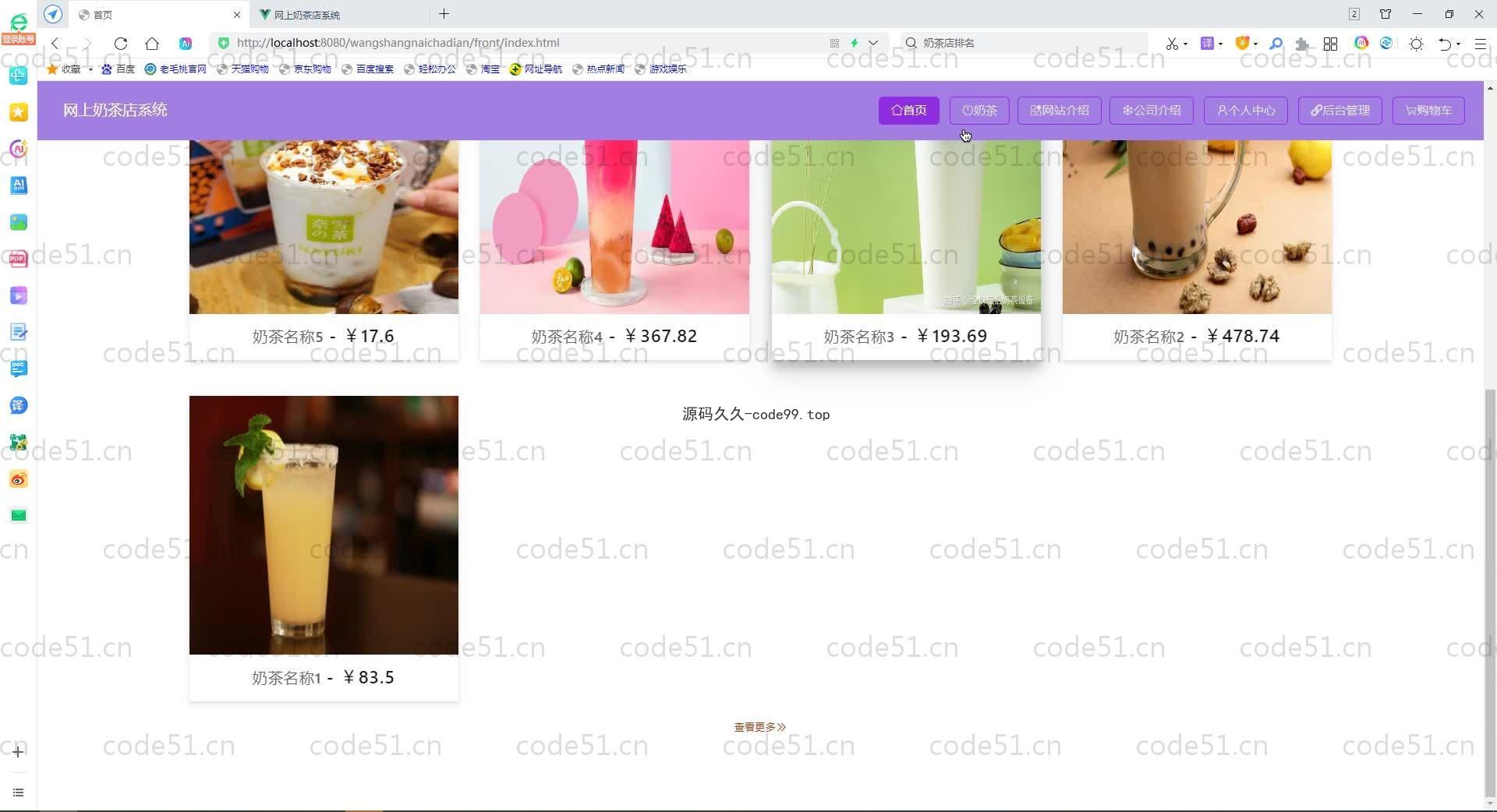Open the yellow star sidebar icon

19,112
